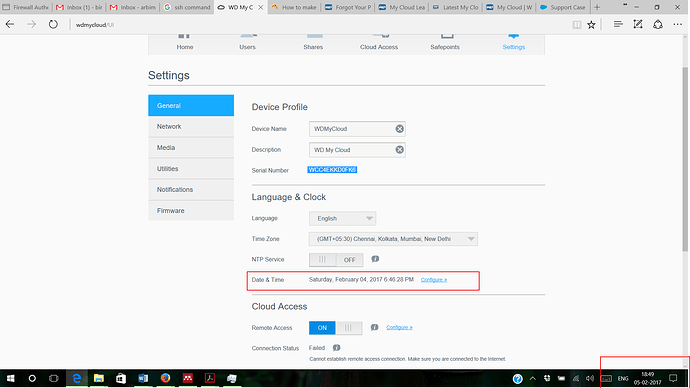Open a new browser tab with plus
Screen dimensions: 690x388
click(597, 7)
